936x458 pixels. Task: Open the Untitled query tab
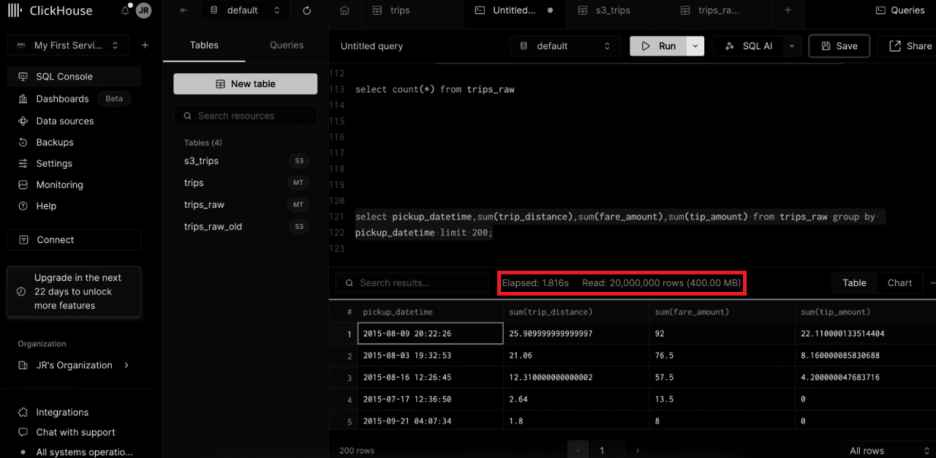515,10
